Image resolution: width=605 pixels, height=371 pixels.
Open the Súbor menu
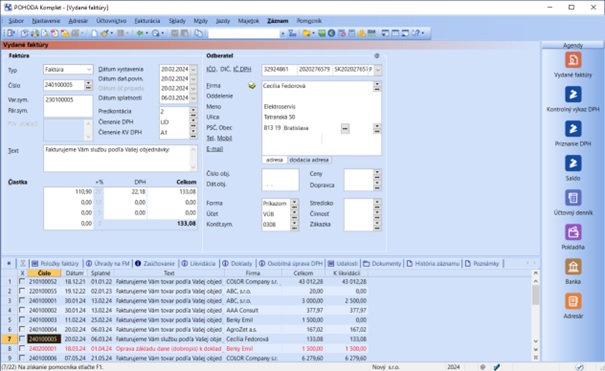click(16, 21)
